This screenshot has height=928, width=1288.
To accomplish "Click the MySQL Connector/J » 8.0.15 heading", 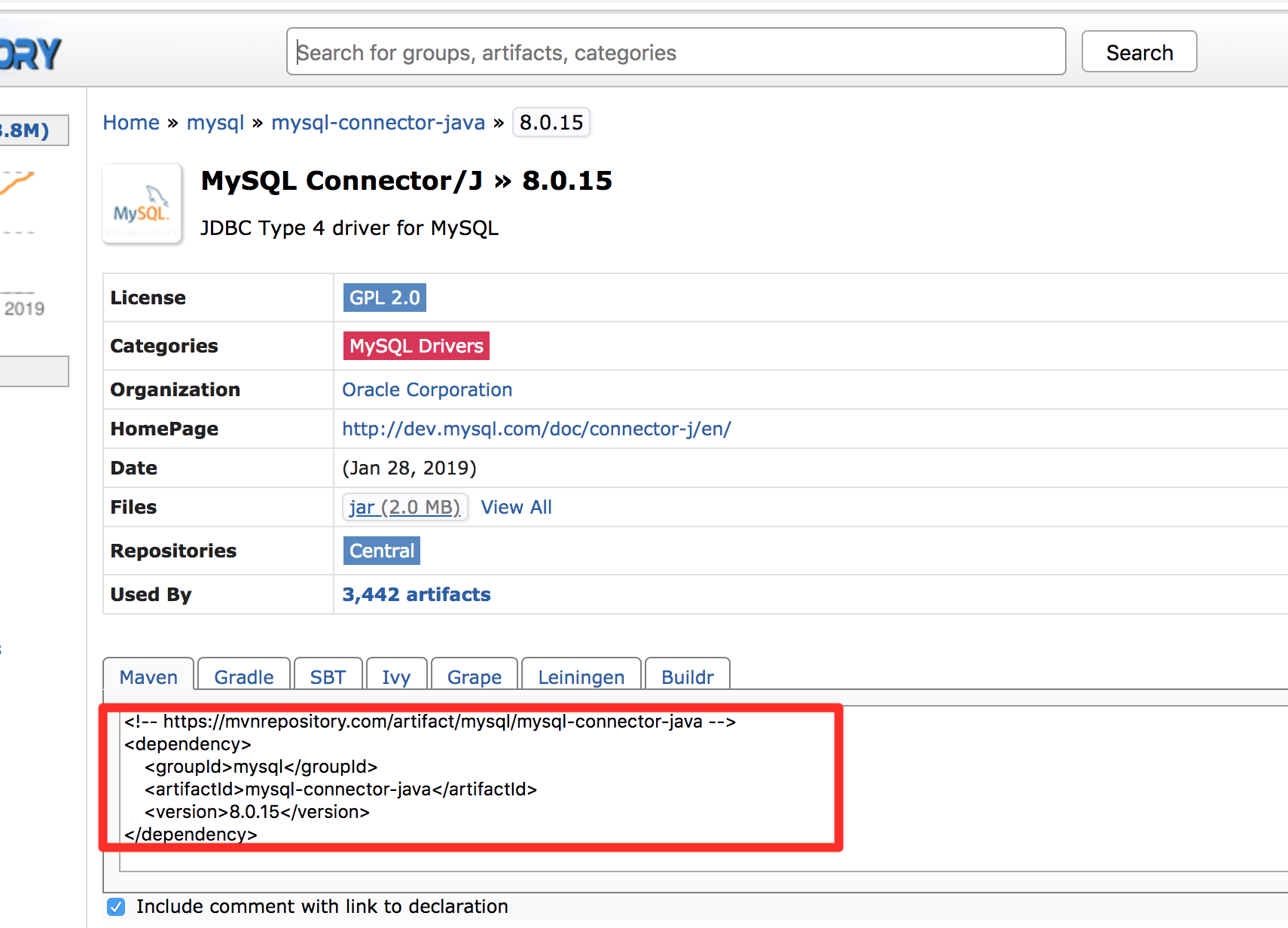I will pyautogui.click(x=407, y=181).
